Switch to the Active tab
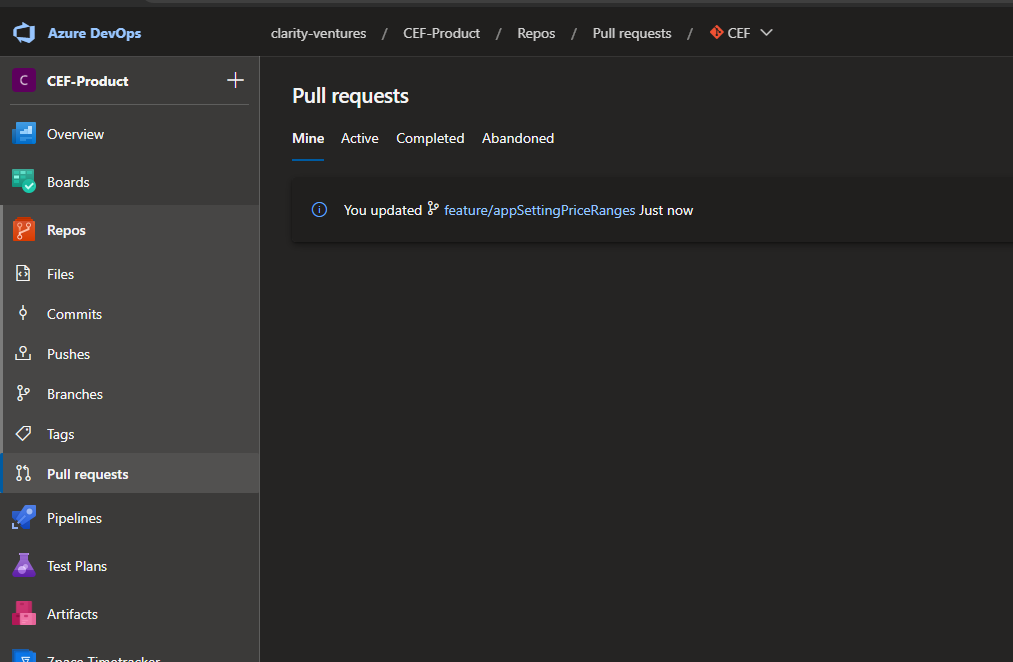Screen dimensions: 1013x662 click(360, 138)
